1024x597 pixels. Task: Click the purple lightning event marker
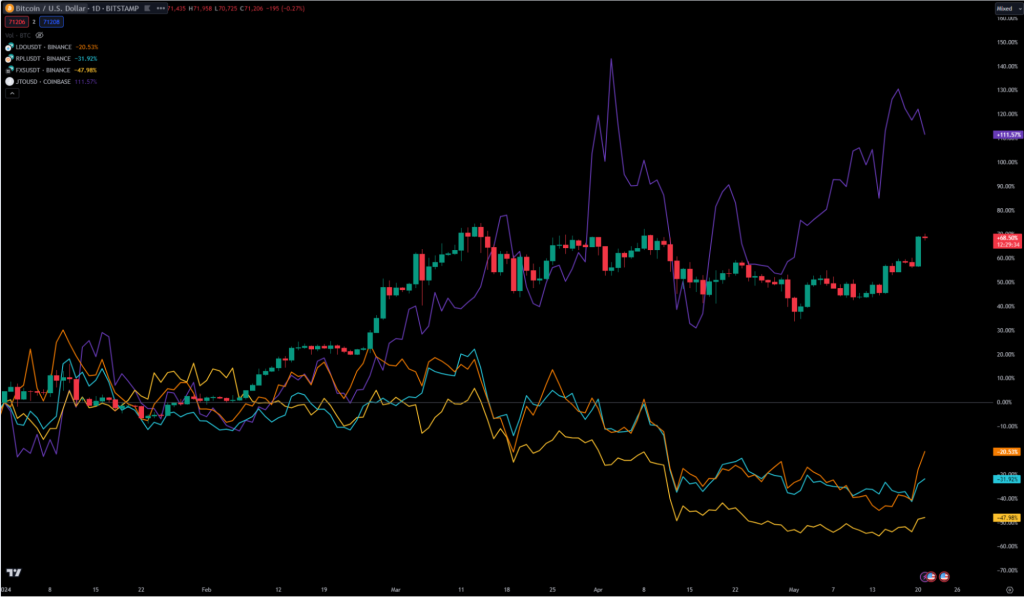coord(925,577)
